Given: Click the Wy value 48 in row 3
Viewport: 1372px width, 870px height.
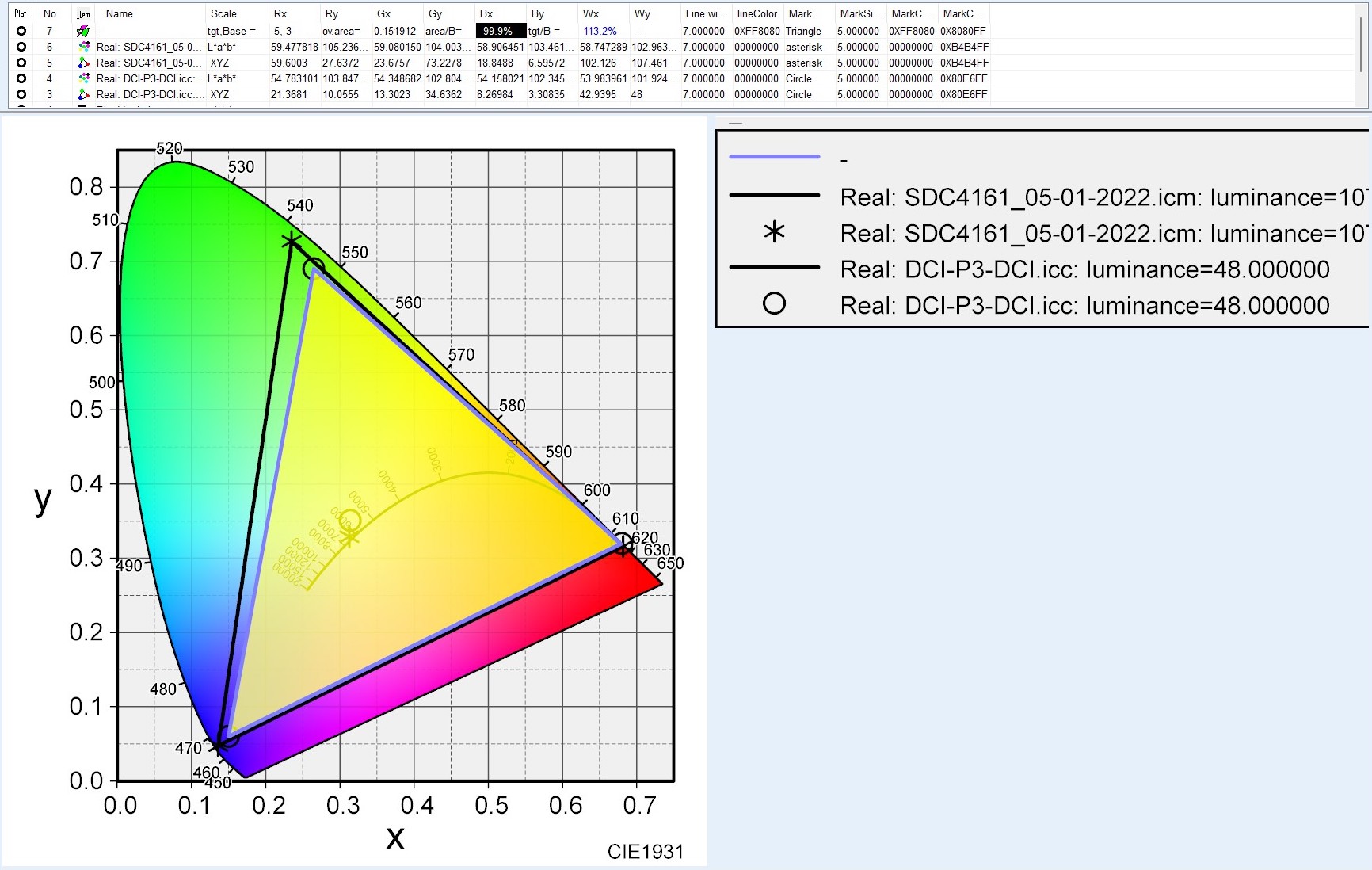Looking at the screenshot, I should pyautogui.click(x=637, y=94).
